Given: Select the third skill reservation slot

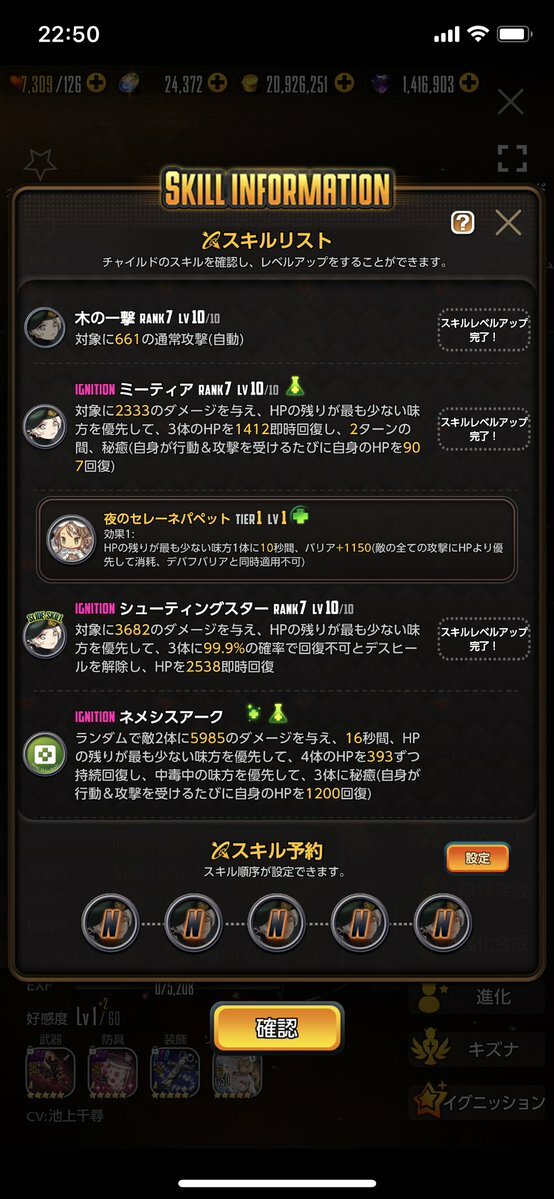Looking at the screenshot, I should coord(276,922).
